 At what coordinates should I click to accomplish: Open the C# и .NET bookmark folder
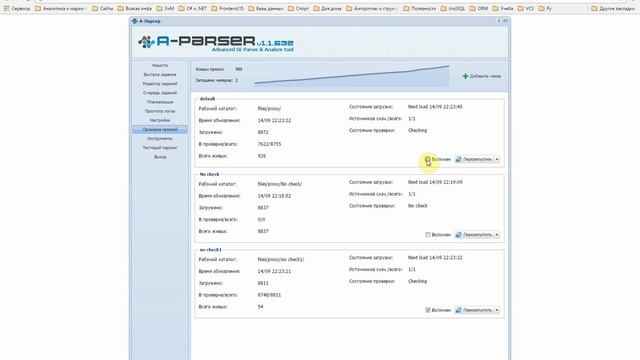tap(193, 8)
